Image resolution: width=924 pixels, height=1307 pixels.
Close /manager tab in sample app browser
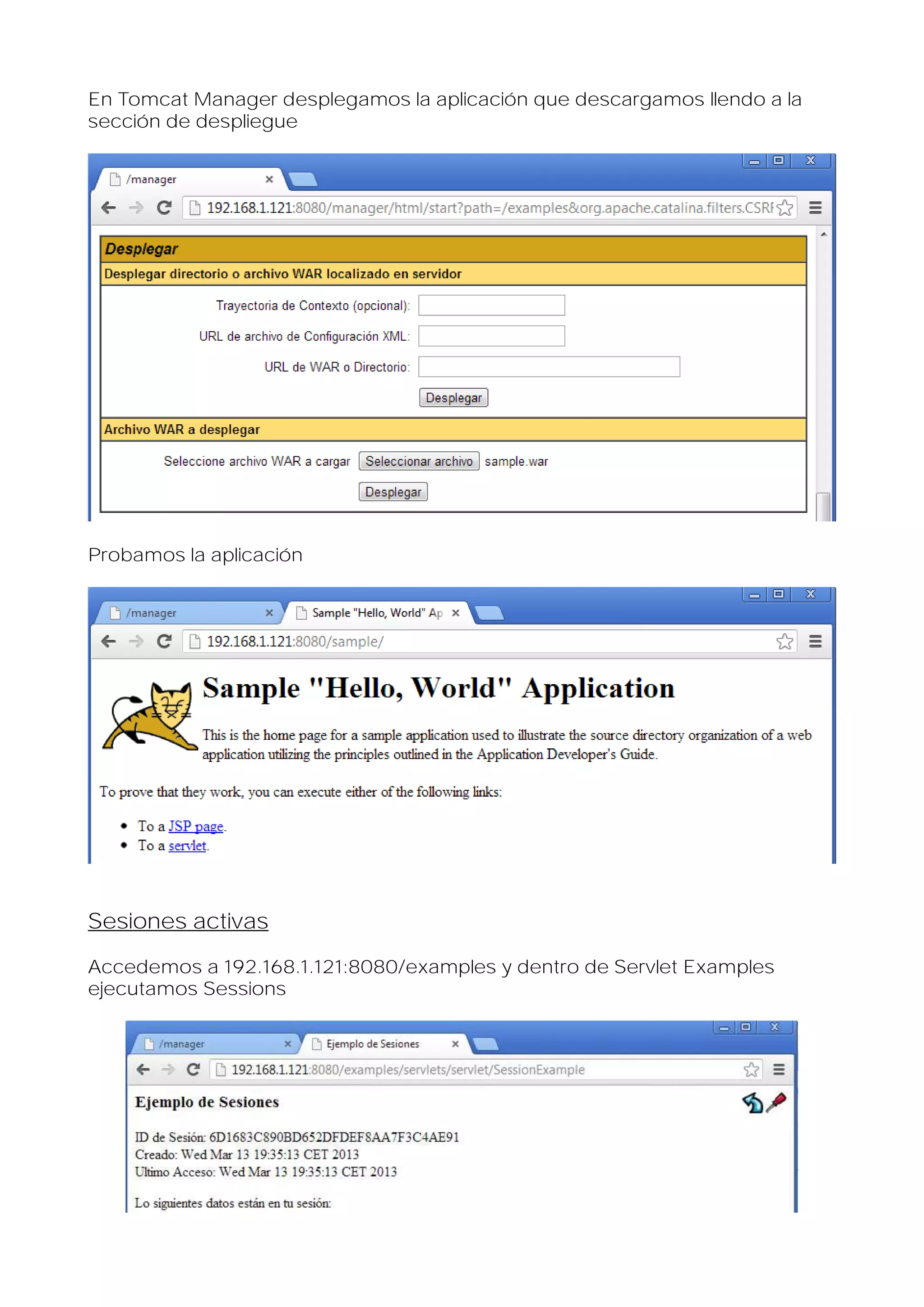click(269, 613)
